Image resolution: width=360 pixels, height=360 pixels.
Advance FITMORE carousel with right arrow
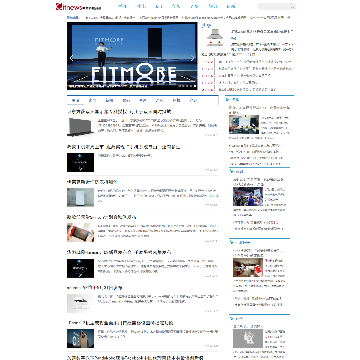192,58
